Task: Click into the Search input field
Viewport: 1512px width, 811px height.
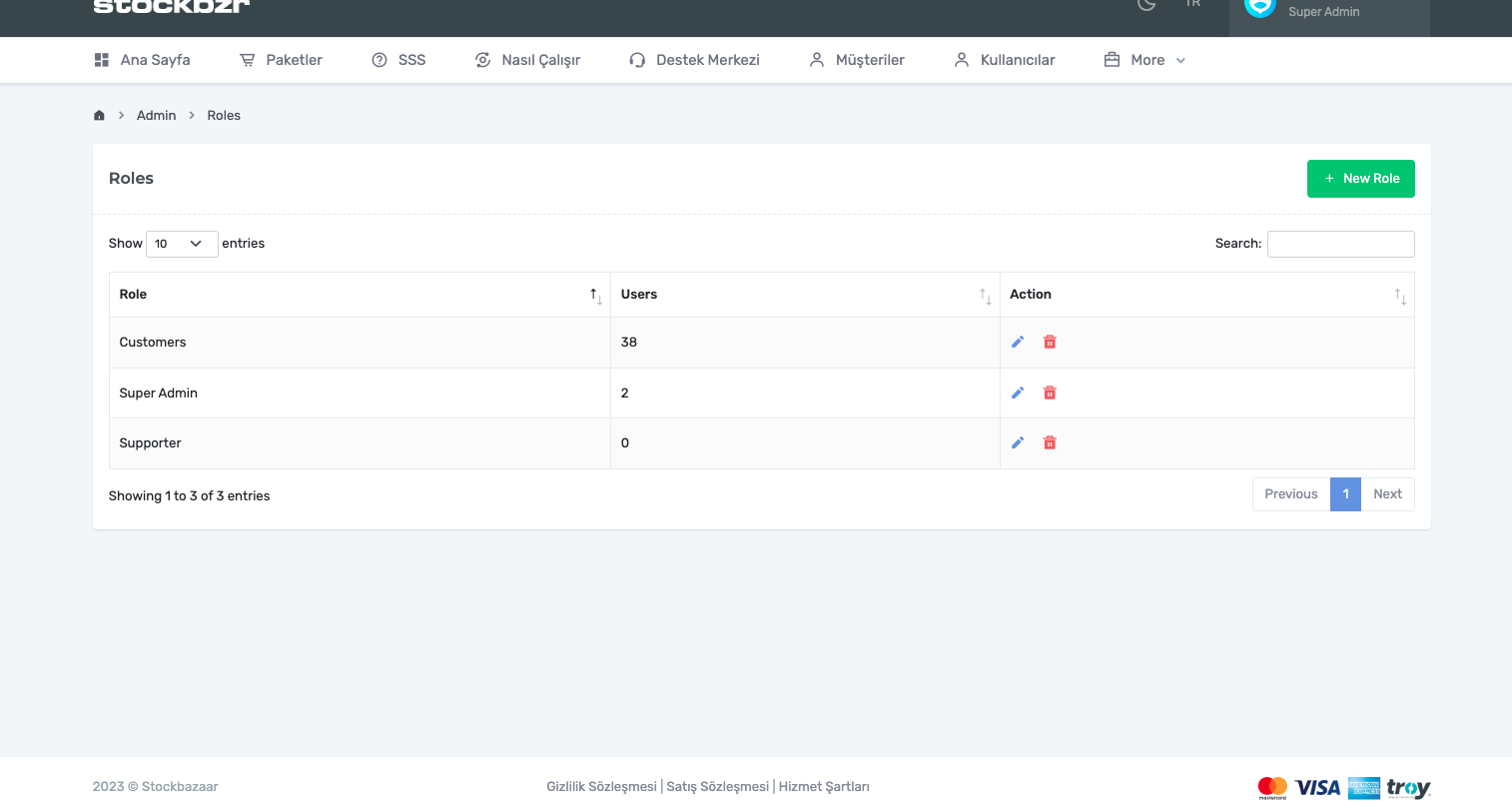Action: tap(1340, 244)
